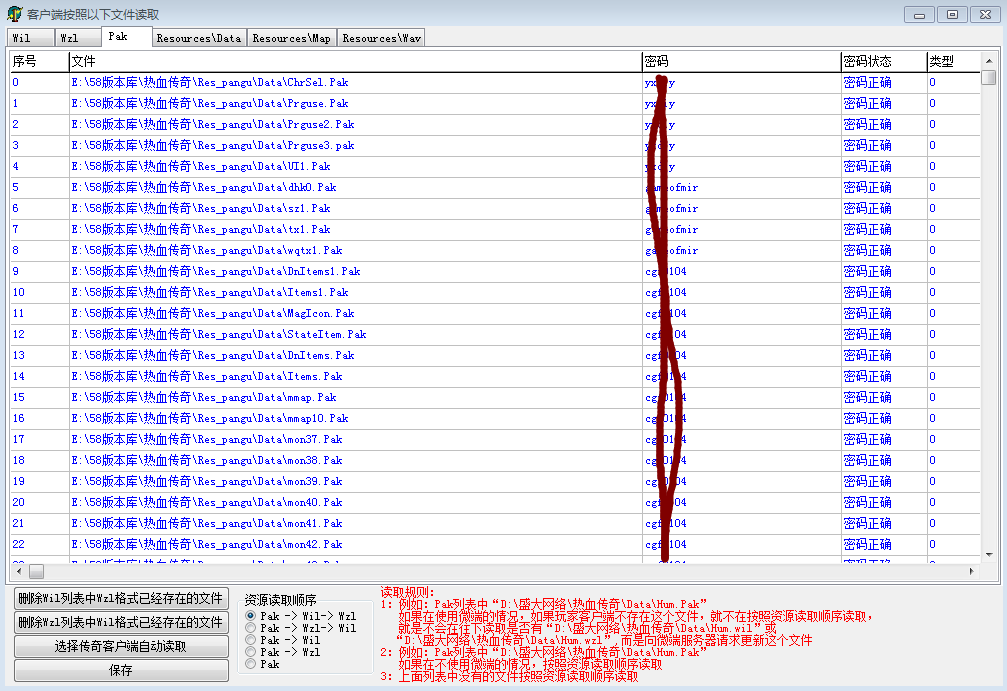The image size is (1007, 691).
Task: Select the DnItems.Pak file row
Action: pyautogui.click(x=495, y=355)
